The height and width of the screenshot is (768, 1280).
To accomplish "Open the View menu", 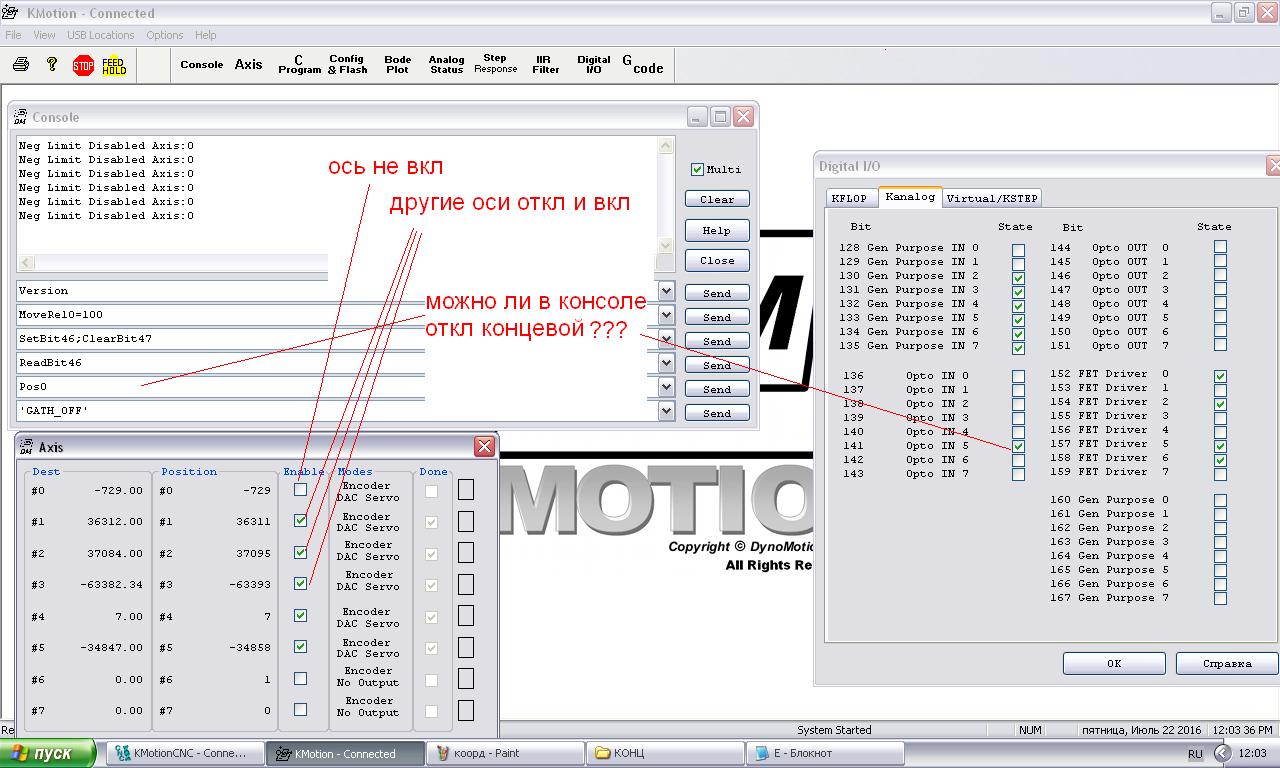I will click(x=44, y=35).
